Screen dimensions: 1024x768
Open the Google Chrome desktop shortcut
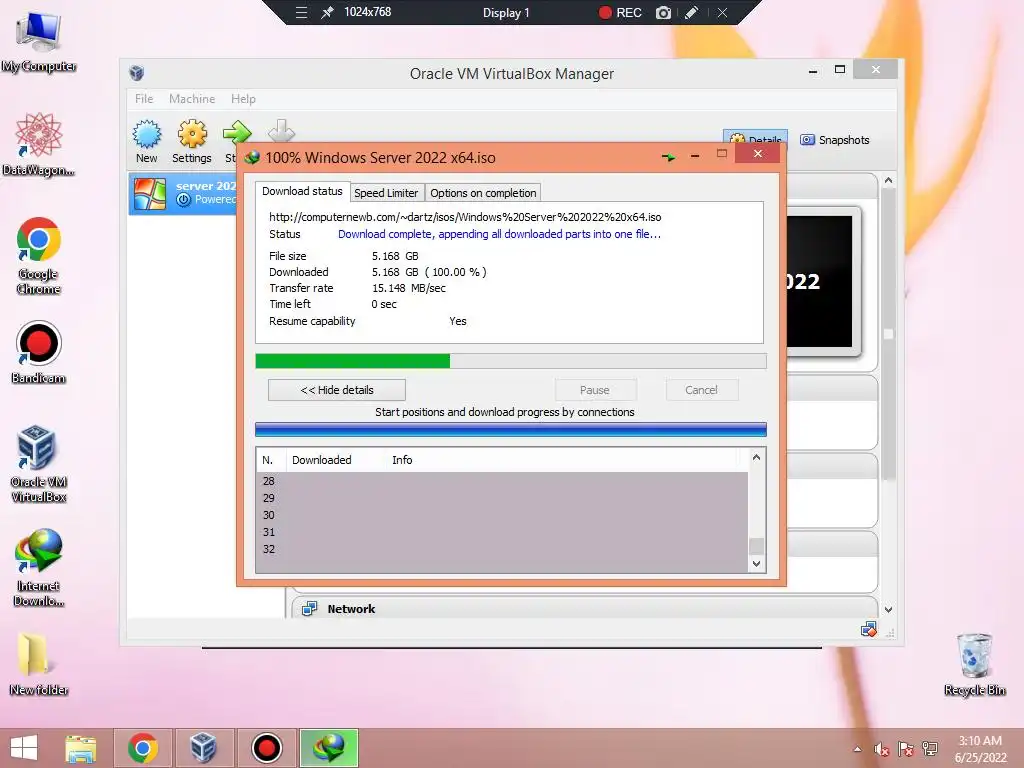(39, 256)
